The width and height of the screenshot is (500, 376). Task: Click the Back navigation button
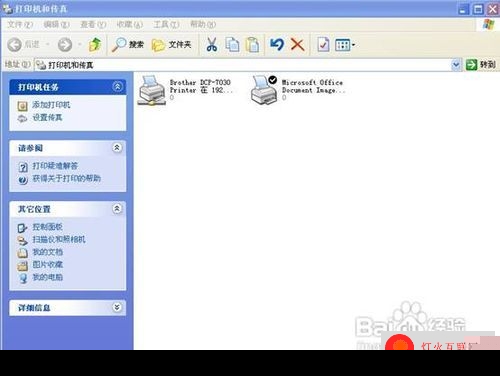tap(23, 44)
